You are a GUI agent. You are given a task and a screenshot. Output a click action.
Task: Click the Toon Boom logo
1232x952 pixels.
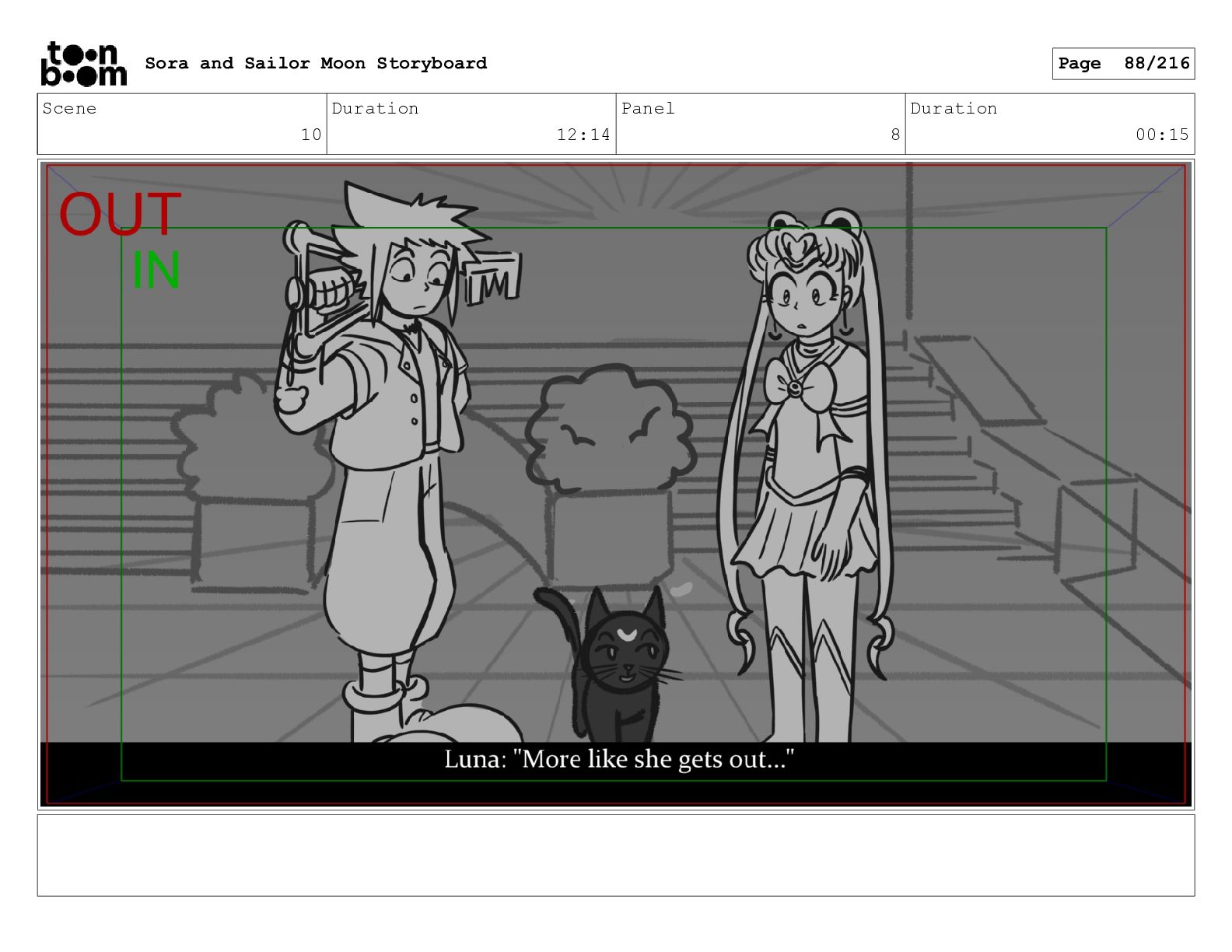[83, 64]
